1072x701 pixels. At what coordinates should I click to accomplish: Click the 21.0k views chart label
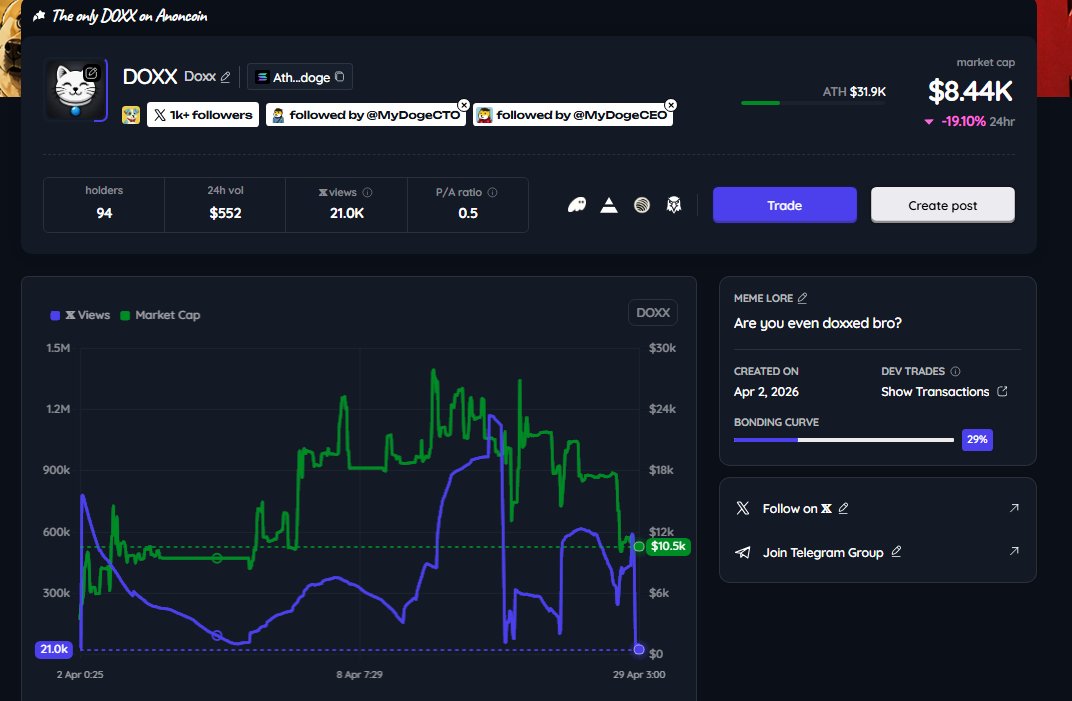pyautogui.click(x=54, y=649)
